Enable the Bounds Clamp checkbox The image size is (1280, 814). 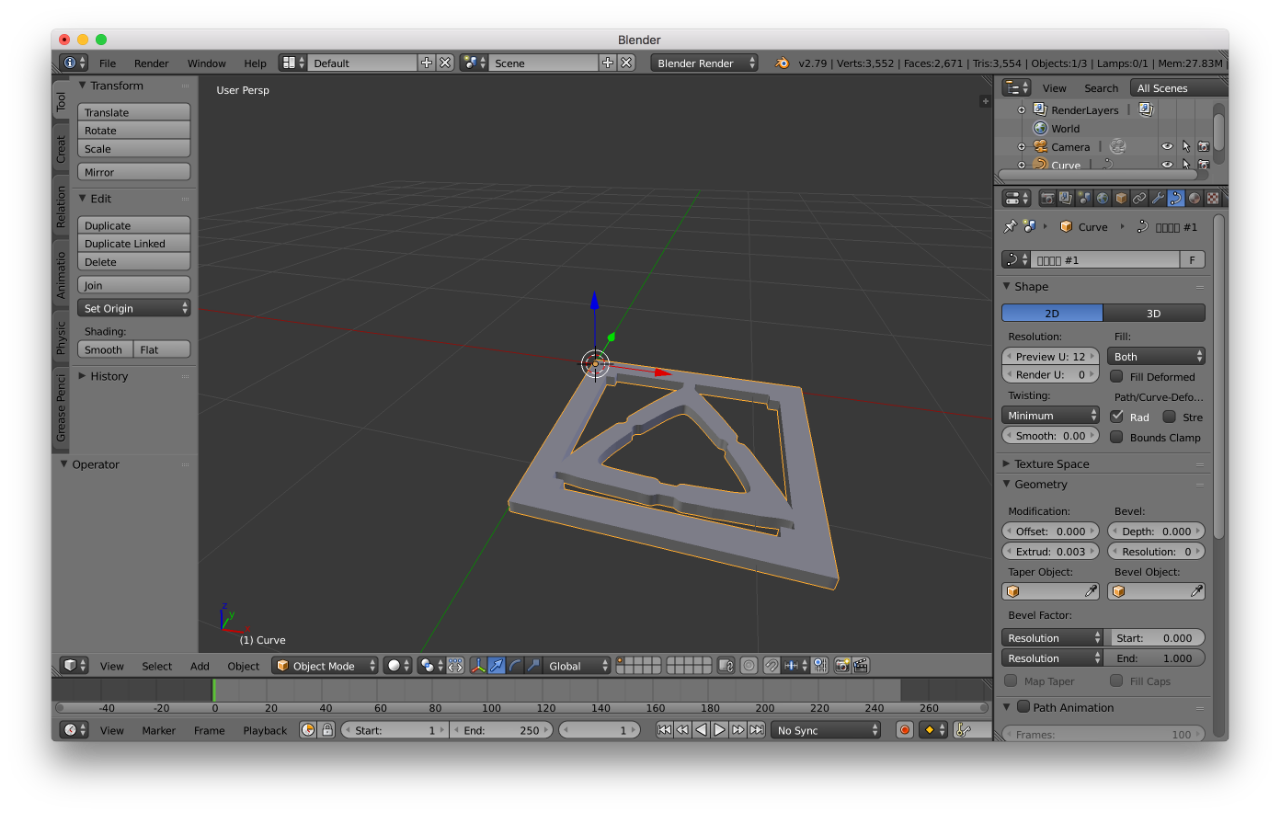1117,437
